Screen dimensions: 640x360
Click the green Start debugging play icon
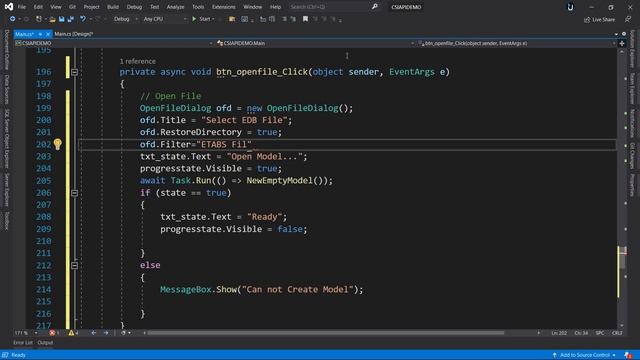194,19
